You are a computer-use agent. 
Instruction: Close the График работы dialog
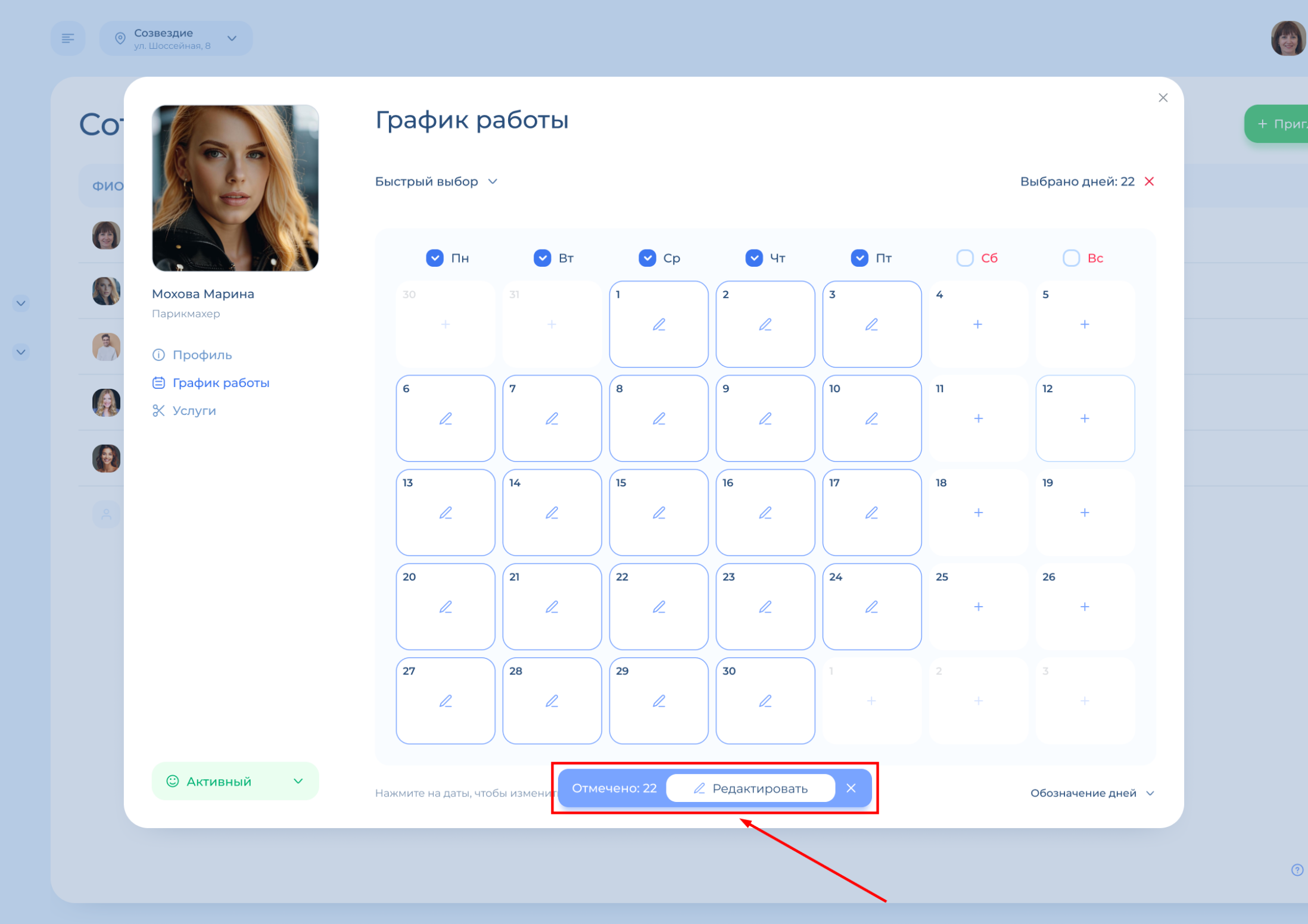pyautogui.click(x=1163, y=98)
